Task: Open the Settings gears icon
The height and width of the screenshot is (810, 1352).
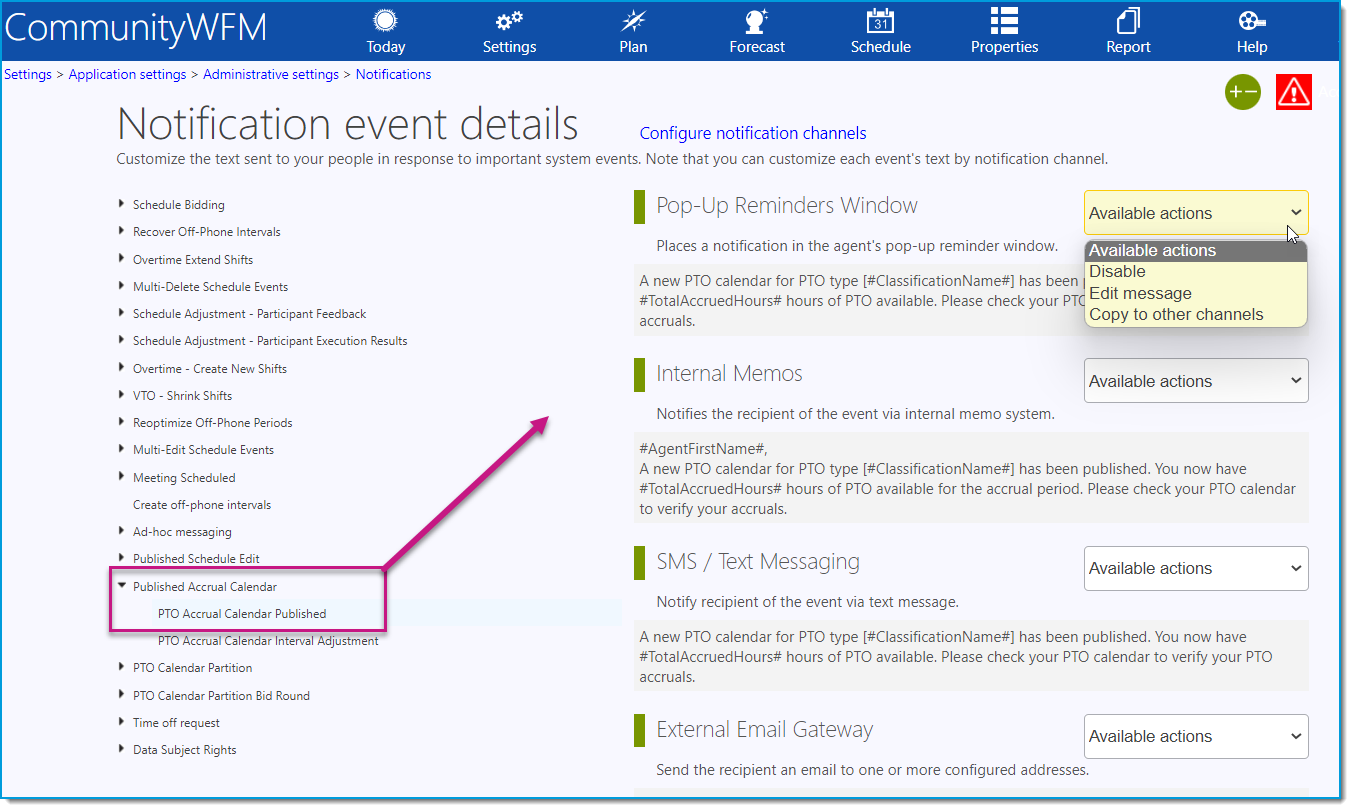Action: coord(509,21)
